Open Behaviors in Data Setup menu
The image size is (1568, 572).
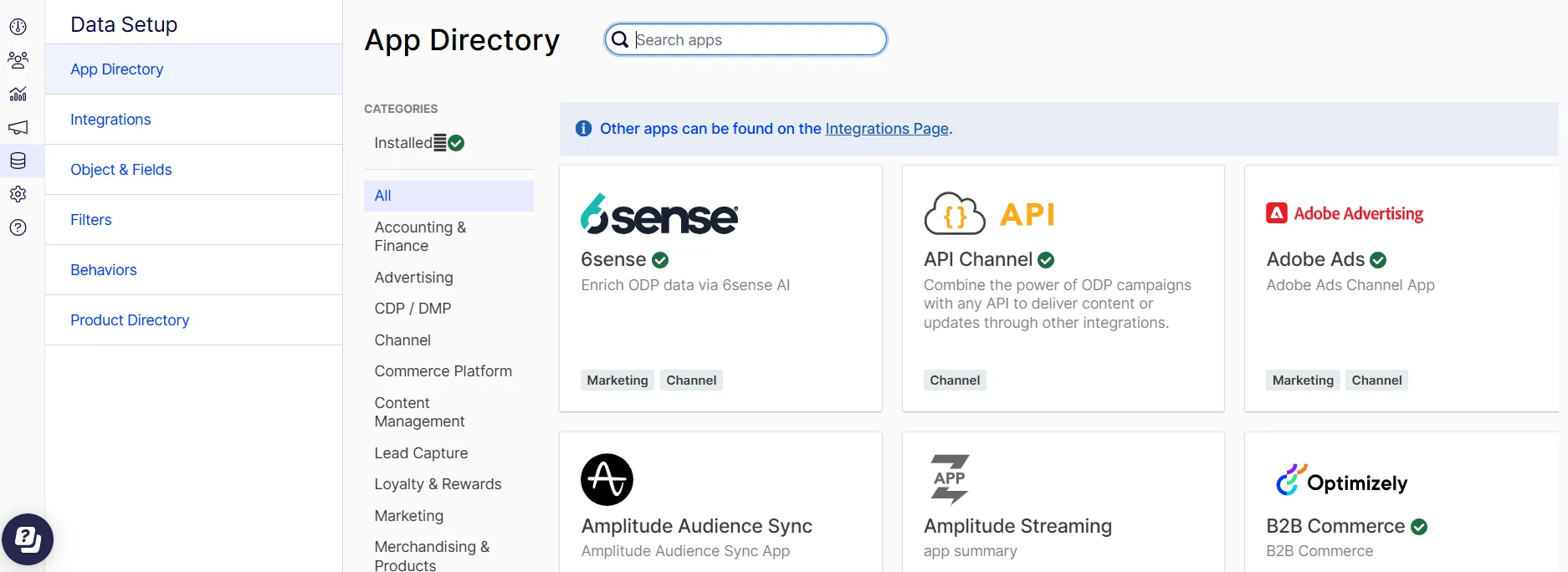pyautogui.click(x=193, y=270)
